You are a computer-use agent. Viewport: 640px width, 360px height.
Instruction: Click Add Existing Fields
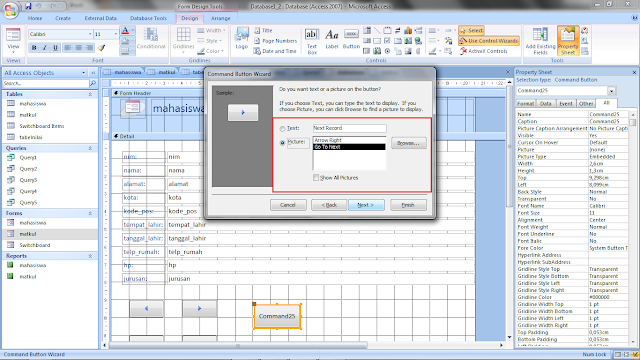tap(540, 41)
